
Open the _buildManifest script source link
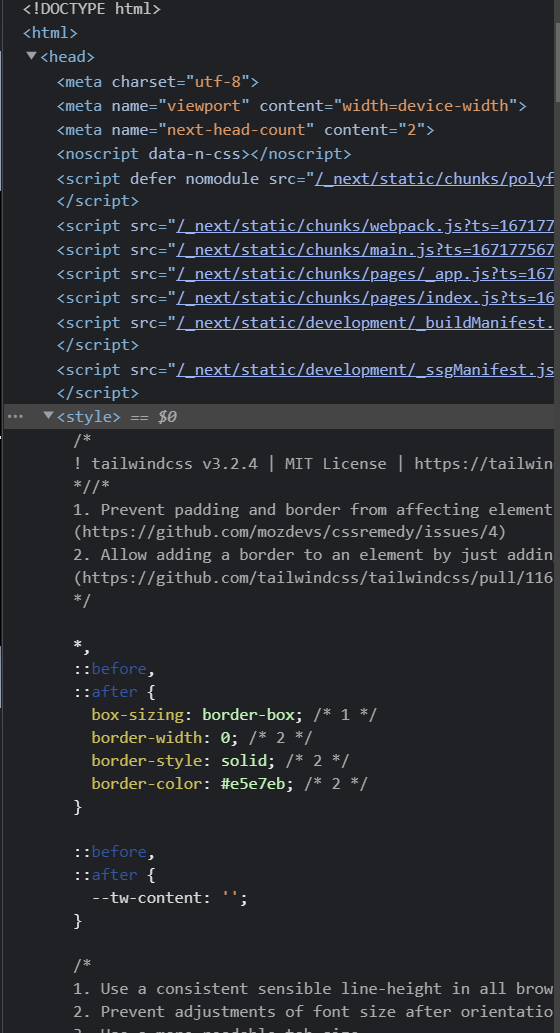[x=364, y=322]
